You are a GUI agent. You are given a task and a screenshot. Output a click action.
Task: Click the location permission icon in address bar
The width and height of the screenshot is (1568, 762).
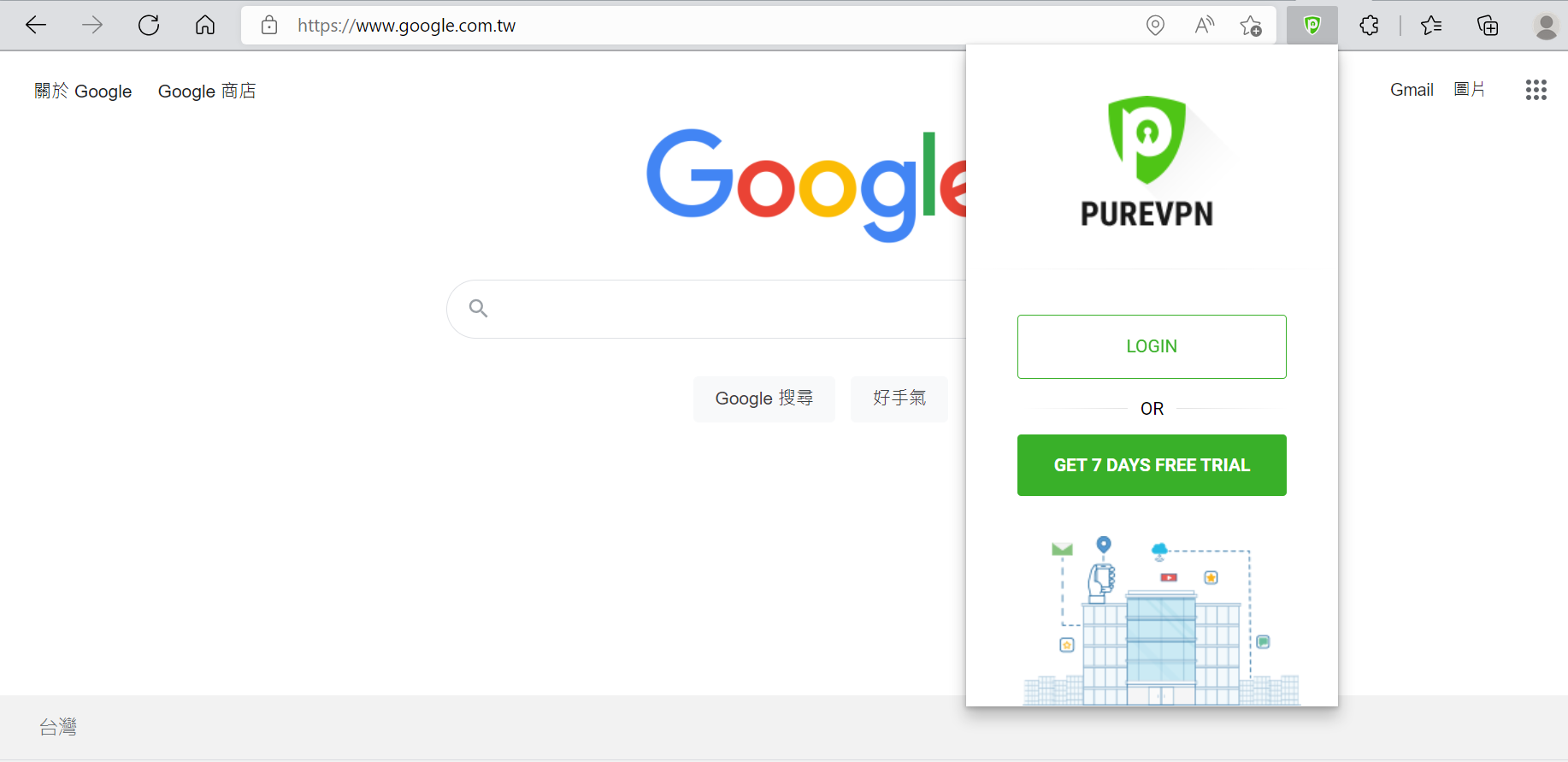coord(1155,26)
